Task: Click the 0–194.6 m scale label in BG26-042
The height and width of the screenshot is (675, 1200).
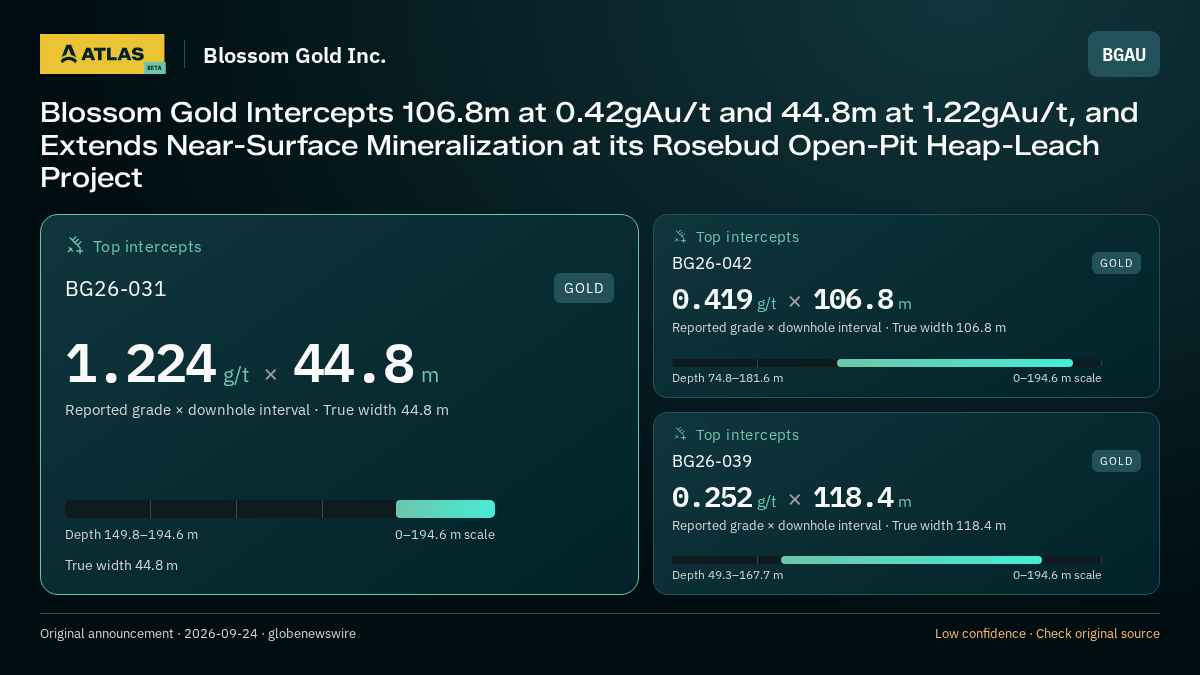Action: point(1057,378)
